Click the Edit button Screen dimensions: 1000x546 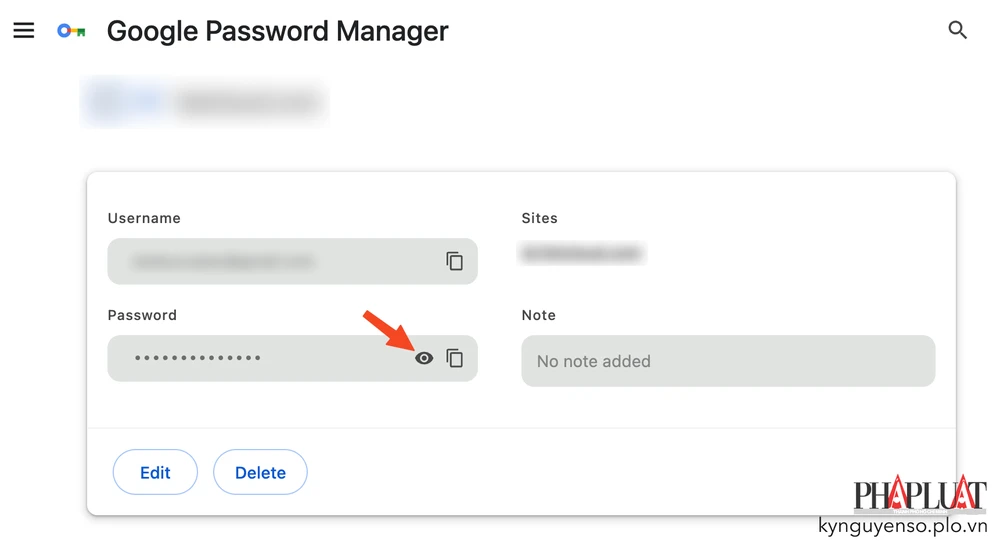click(155, 473)
